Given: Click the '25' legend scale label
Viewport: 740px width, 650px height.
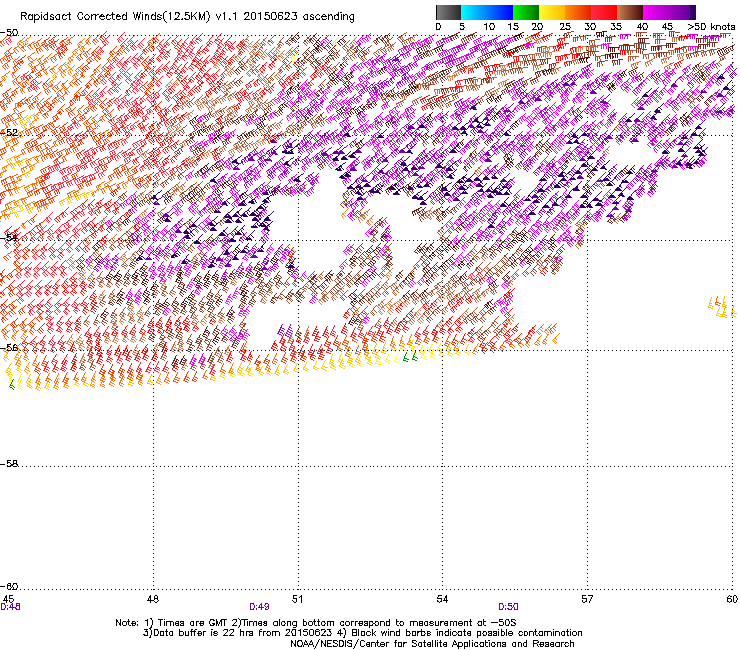Looking at the screenshot, I should pos(564,27).
